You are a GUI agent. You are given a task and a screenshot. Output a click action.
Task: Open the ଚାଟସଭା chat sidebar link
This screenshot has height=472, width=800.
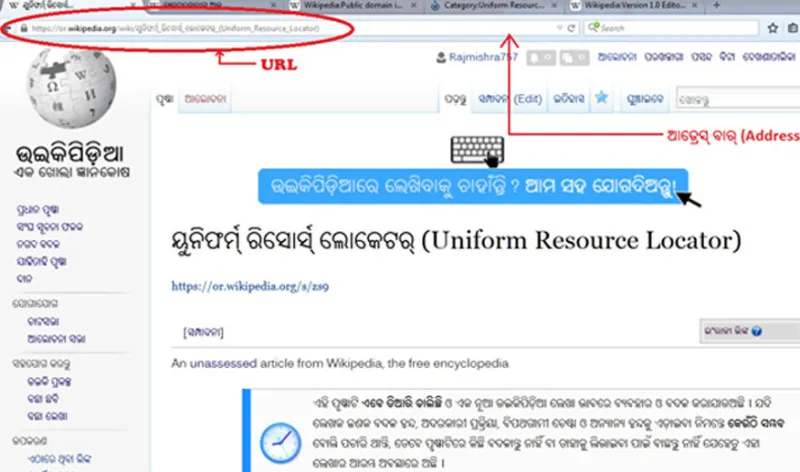(43, 321)
